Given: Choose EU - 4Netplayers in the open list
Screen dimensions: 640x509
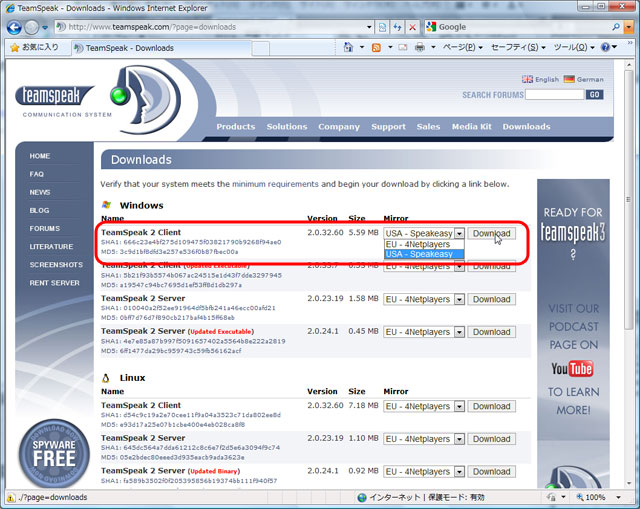Looking at the screenshot, I should tap(424, 244).
